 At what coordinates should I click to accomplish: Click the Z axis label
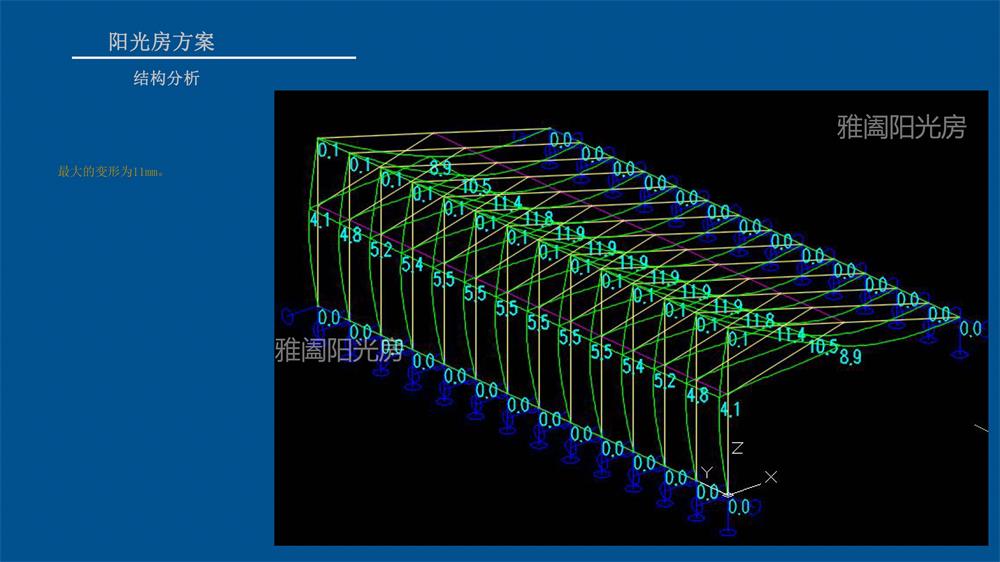pos(737,448)
